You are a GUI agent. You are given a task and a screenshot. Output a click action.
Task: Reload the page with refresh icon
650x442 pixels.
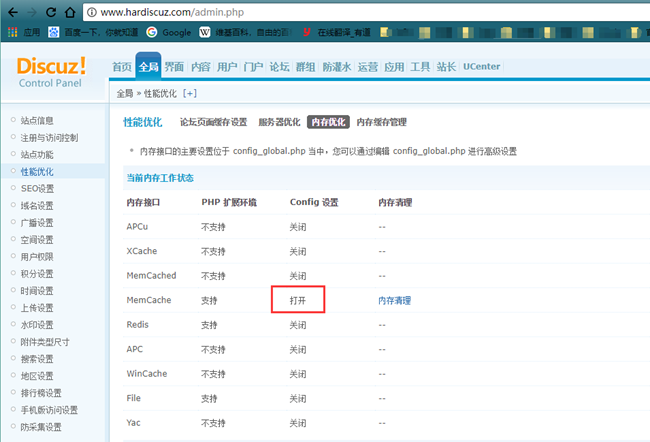pos(51,12)
